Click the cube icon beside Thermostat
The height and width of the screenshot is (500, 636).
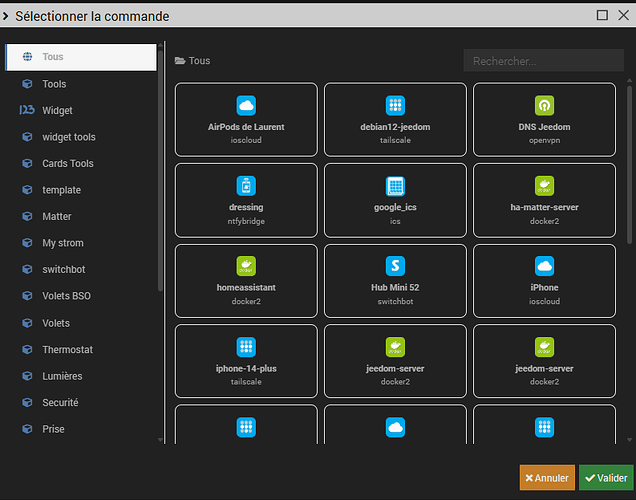point(27,350)
